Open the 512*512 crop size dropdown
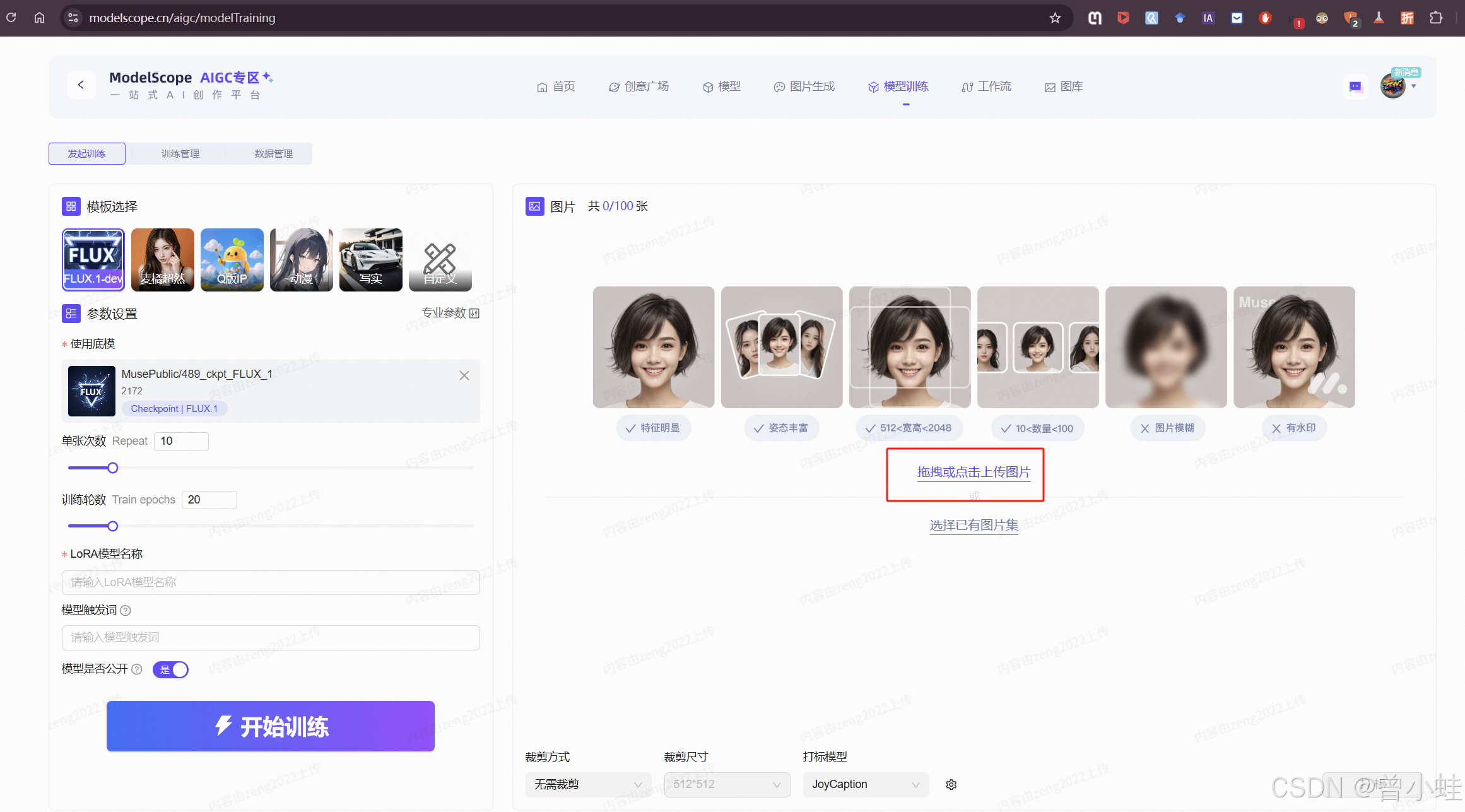 (x=727, y=784)
